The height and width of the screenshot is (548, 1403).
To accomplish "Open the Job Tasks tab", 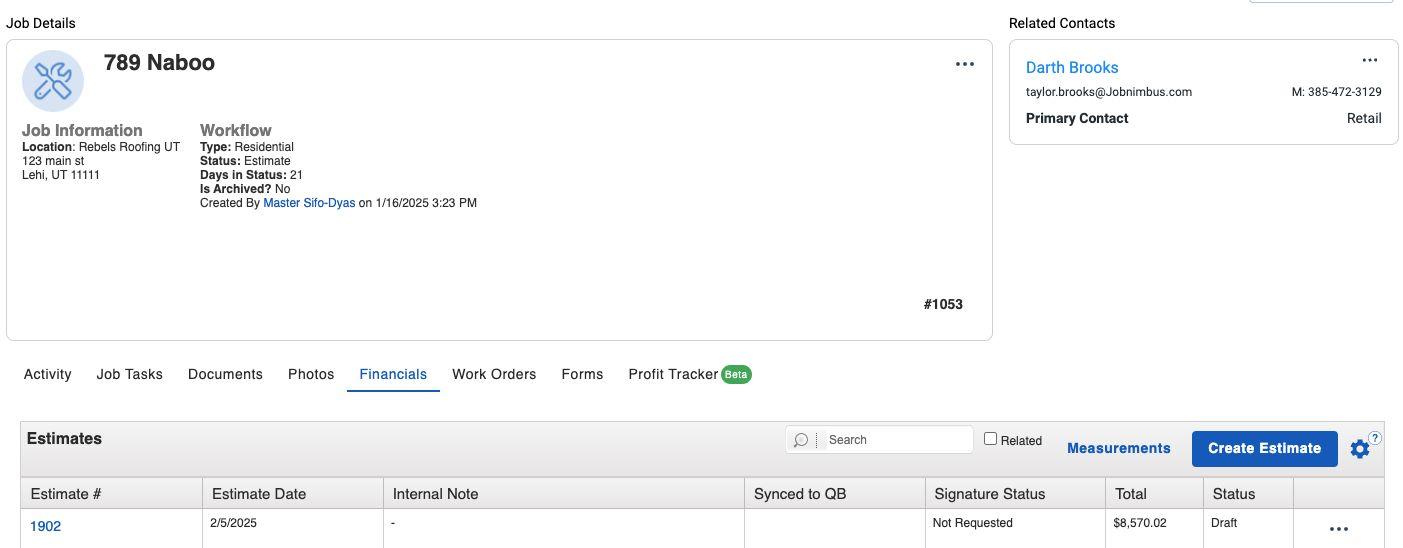I will coord(129,374).
